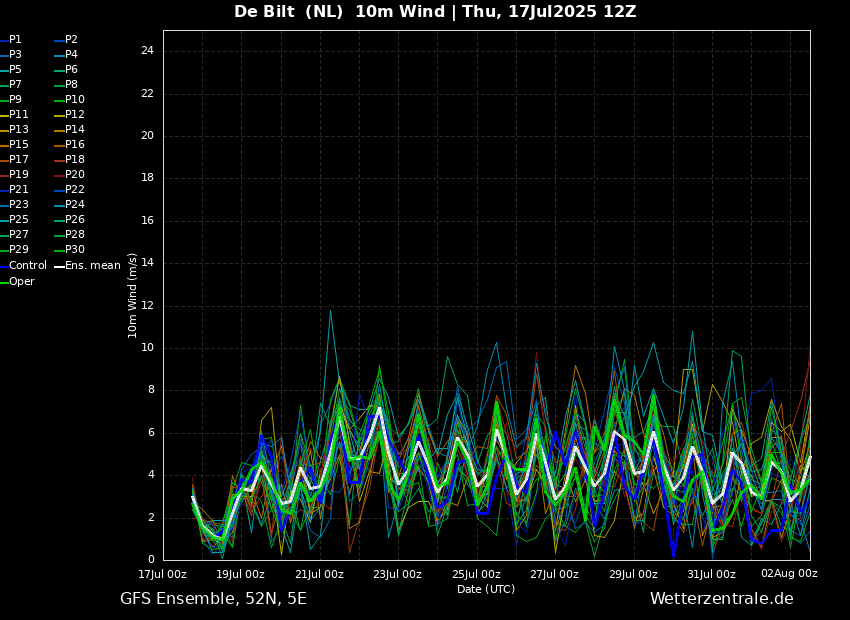This screenshot has height=620, width=850.
Task: Click the chart title De Bilt 10m Wind
Action: [435, 12]
